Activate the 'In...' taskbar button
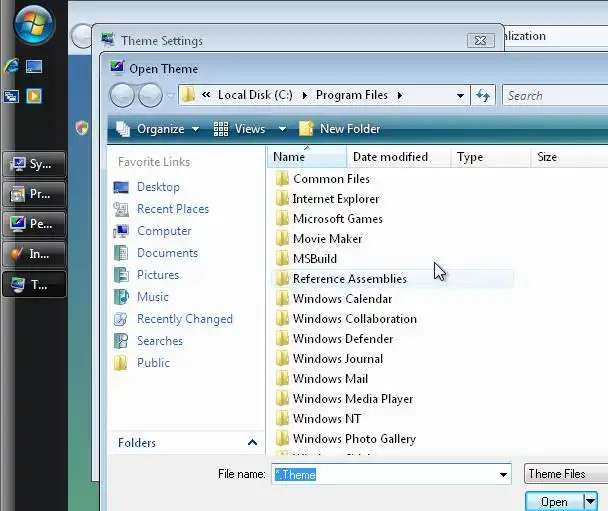Image resolution: width=608 pixels, height=511 pixels. 34,254
